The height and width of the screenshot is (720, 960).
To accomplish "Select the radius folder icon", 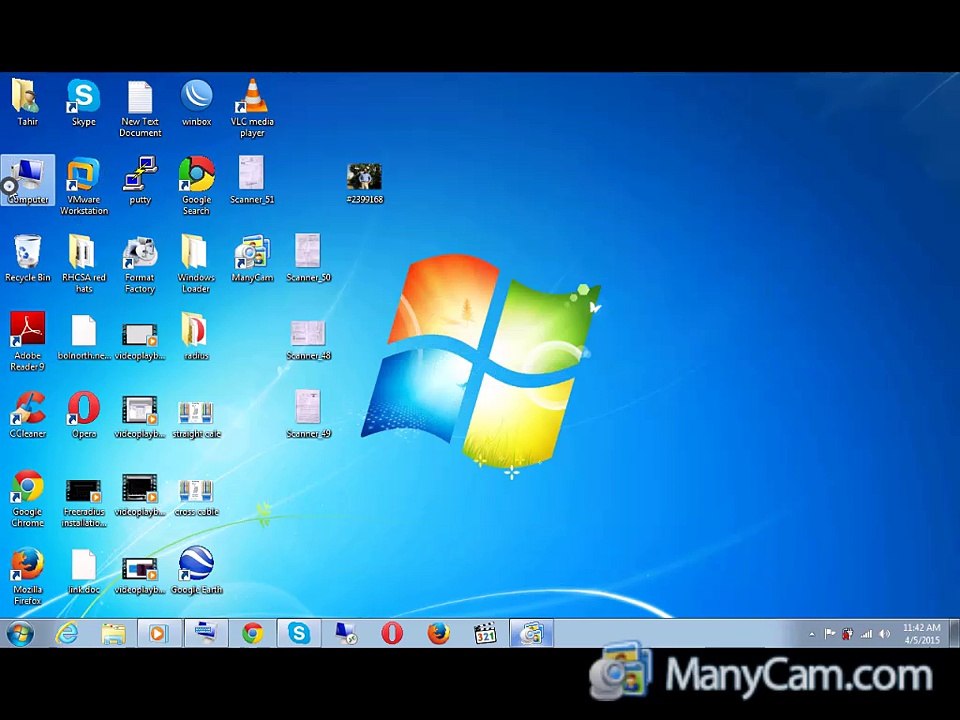I will (197, 336).
